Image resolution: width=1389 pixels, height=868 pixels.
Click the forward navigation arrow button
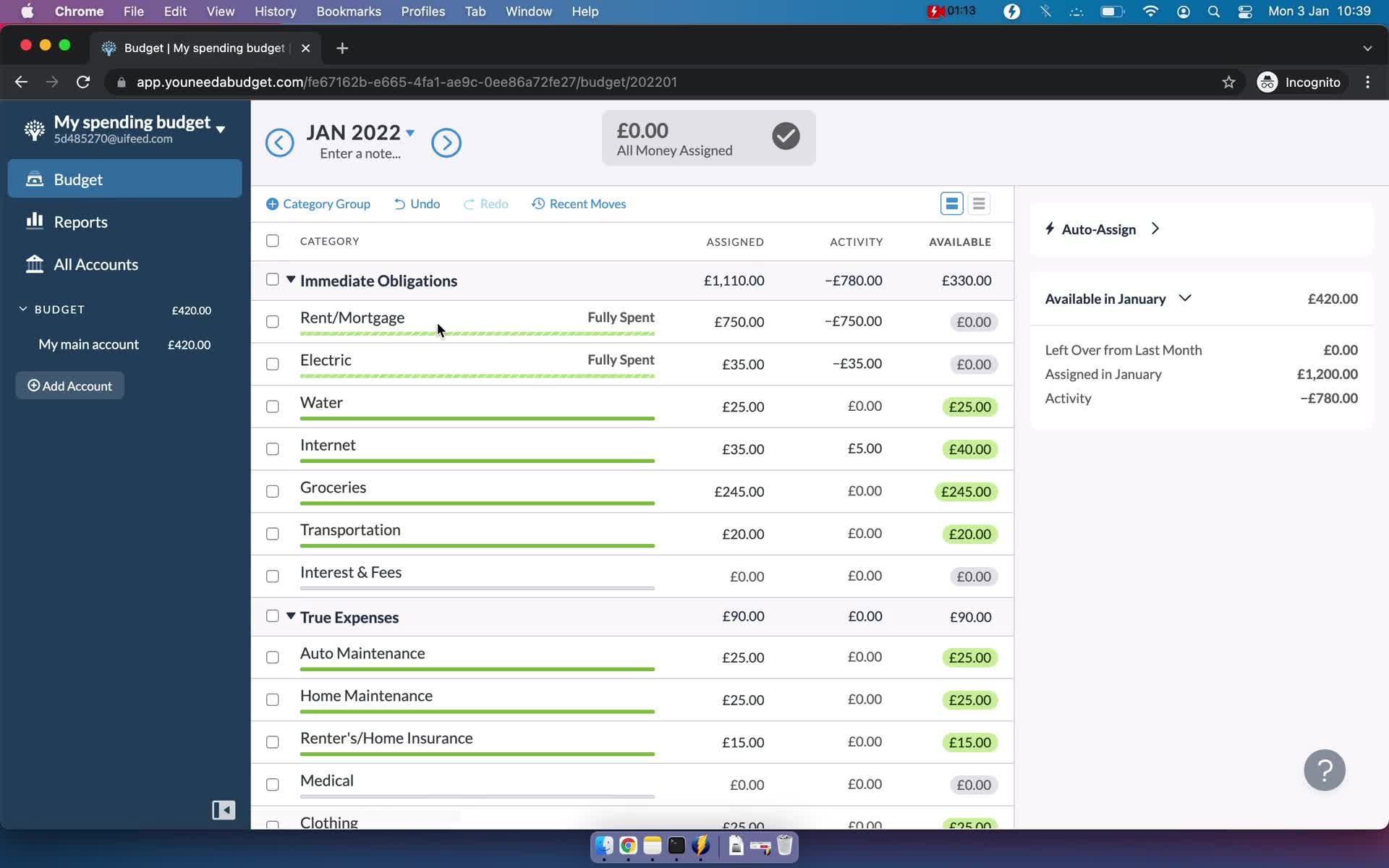(447, 141)
